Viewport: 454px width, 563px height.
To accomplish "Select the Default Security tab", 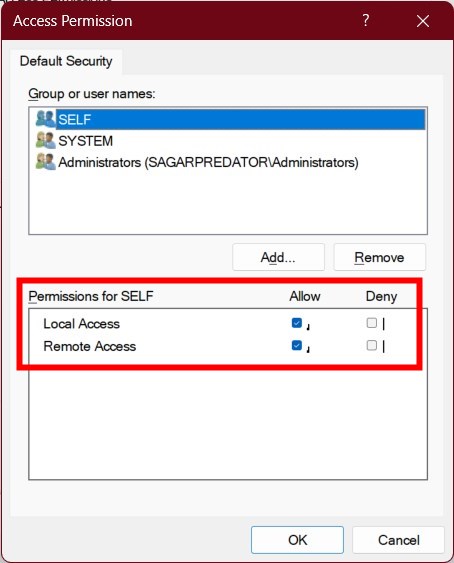I will (66, 61).
